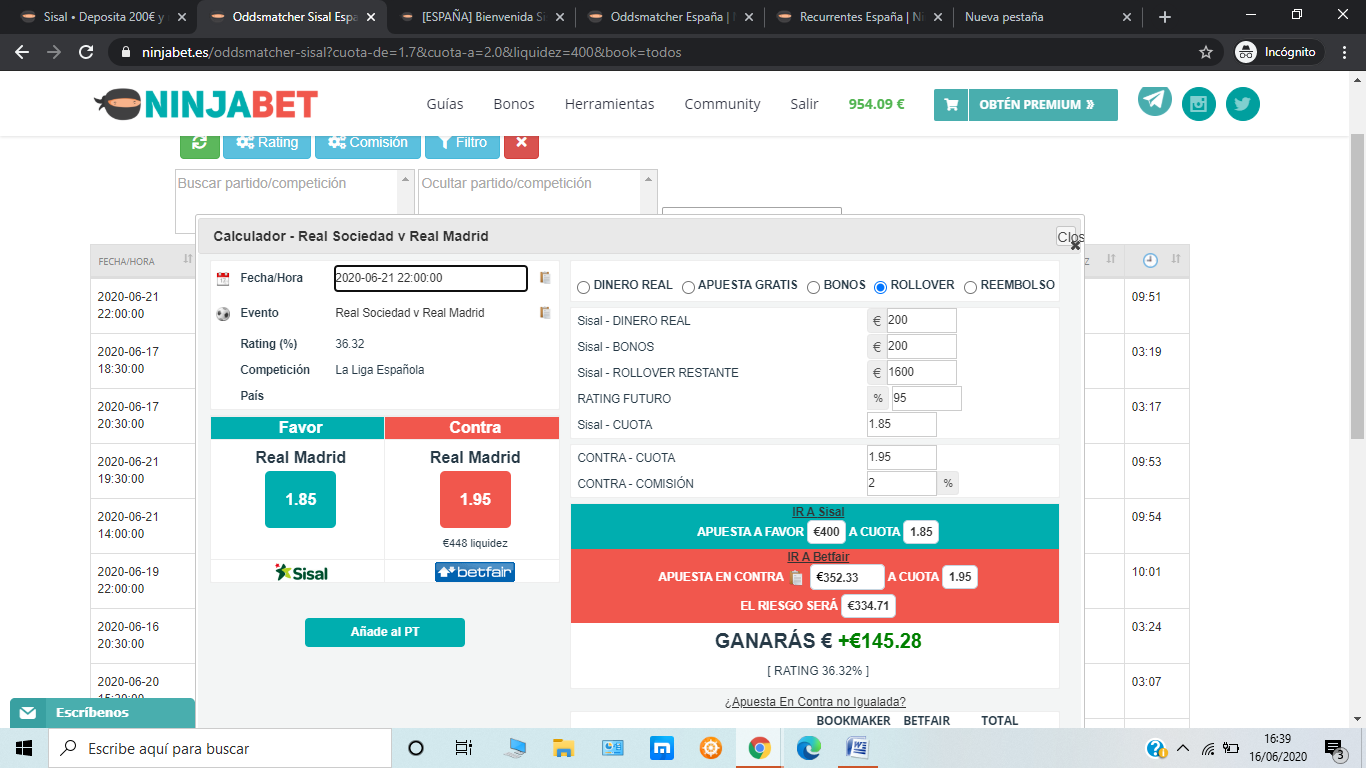Screen dimensions: 1366x768
Task: Click the Fecha/Hora date field
Action: [430, 278]
